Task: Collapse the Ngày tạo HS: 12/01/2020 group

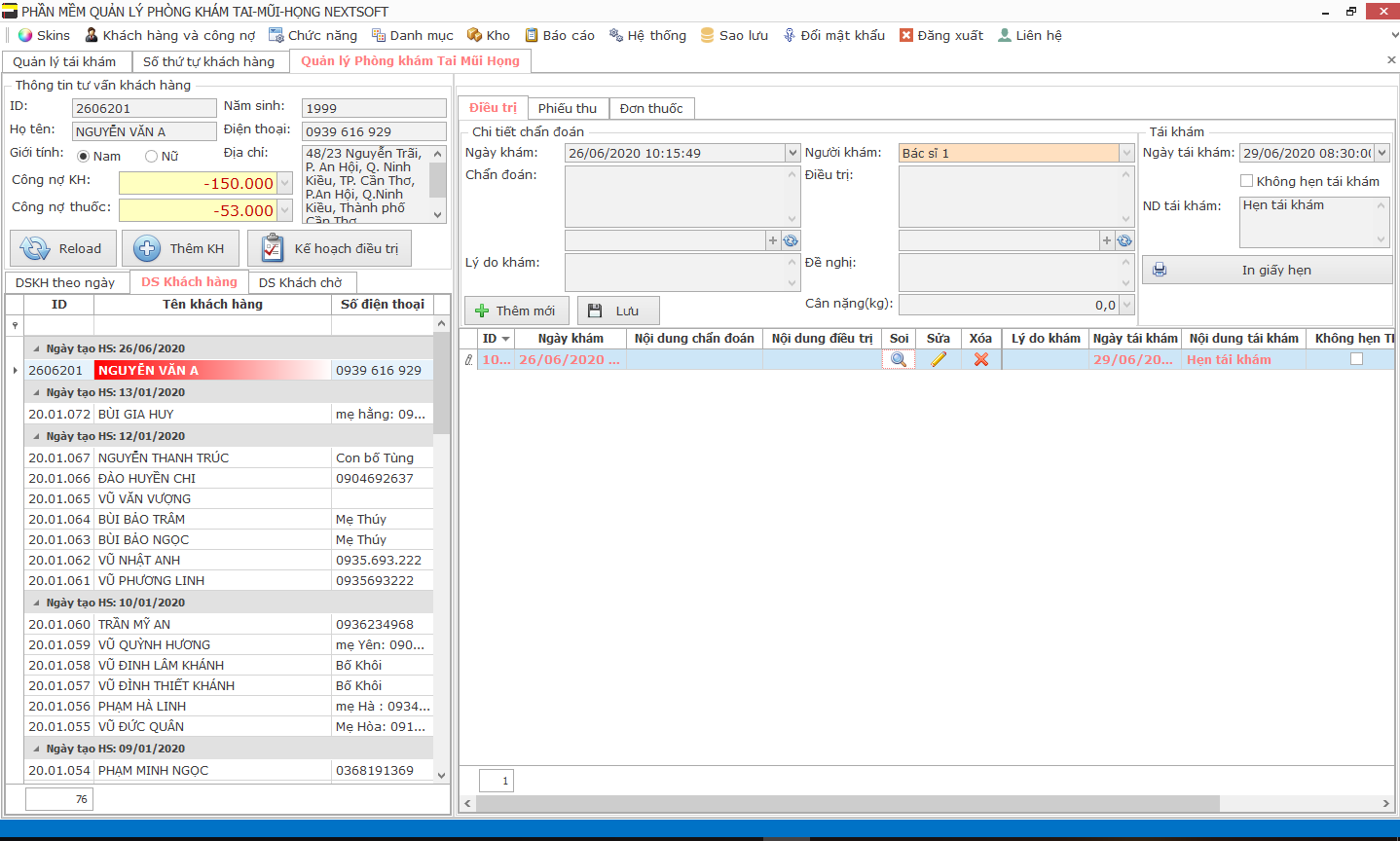Action: click(x=37, y=436)
